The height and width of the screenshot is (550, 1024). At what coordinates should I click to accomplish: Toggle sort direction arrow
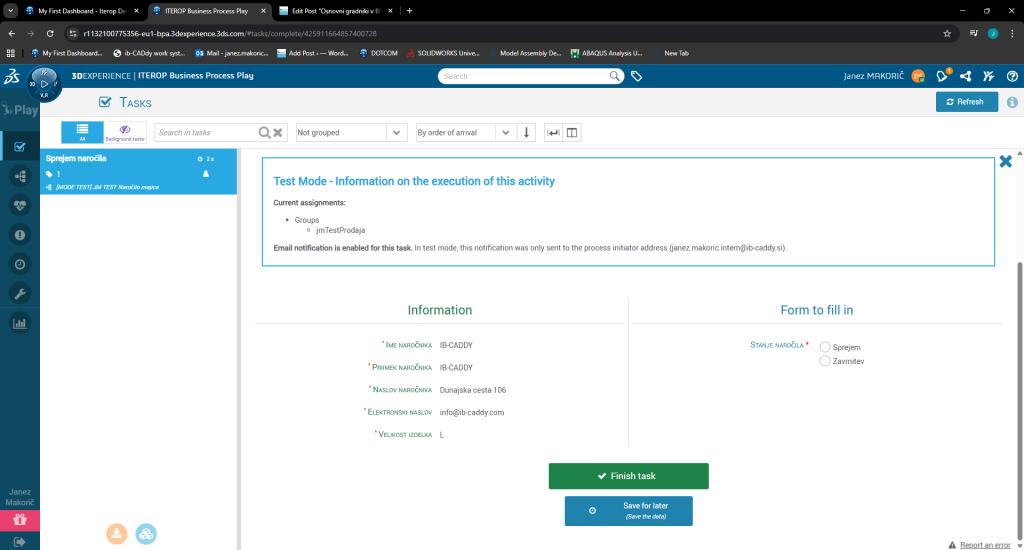tap(528, 133)
